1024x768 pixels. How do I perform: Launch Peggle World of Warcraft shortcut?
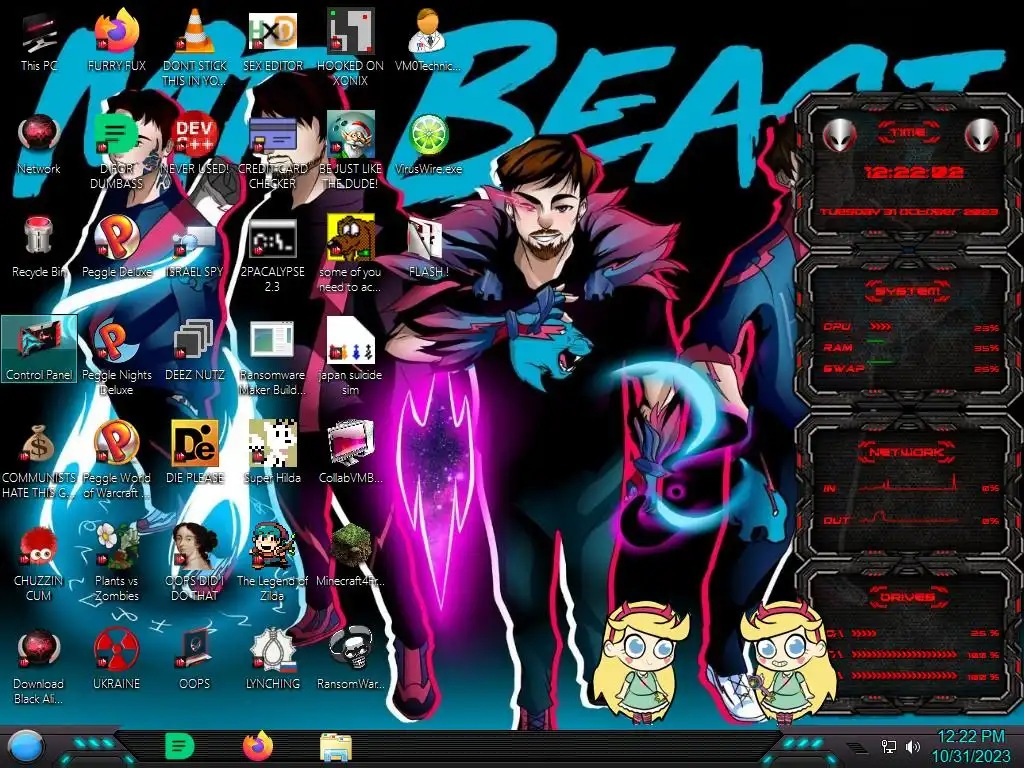tap(116, 460)
